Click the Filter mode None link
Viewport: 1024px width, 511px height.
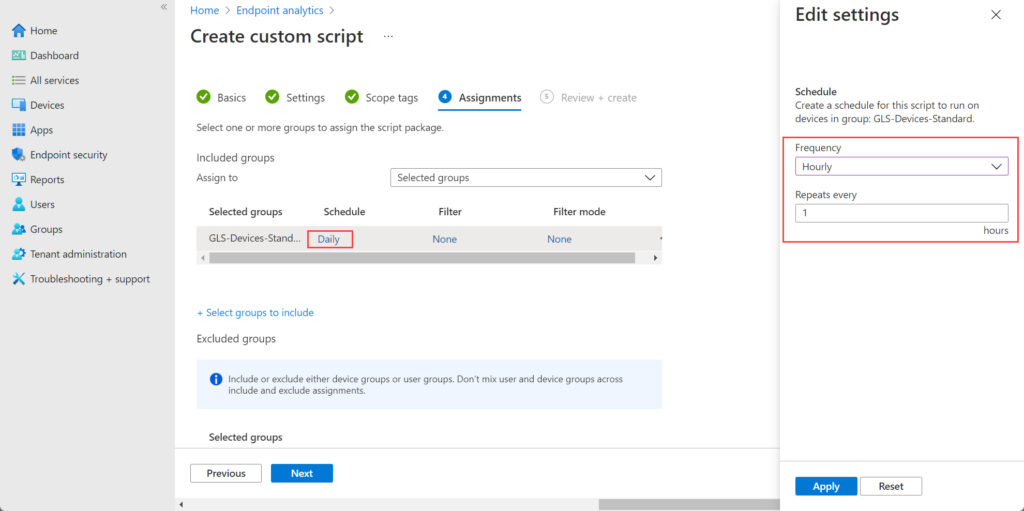tap(560, 239)
